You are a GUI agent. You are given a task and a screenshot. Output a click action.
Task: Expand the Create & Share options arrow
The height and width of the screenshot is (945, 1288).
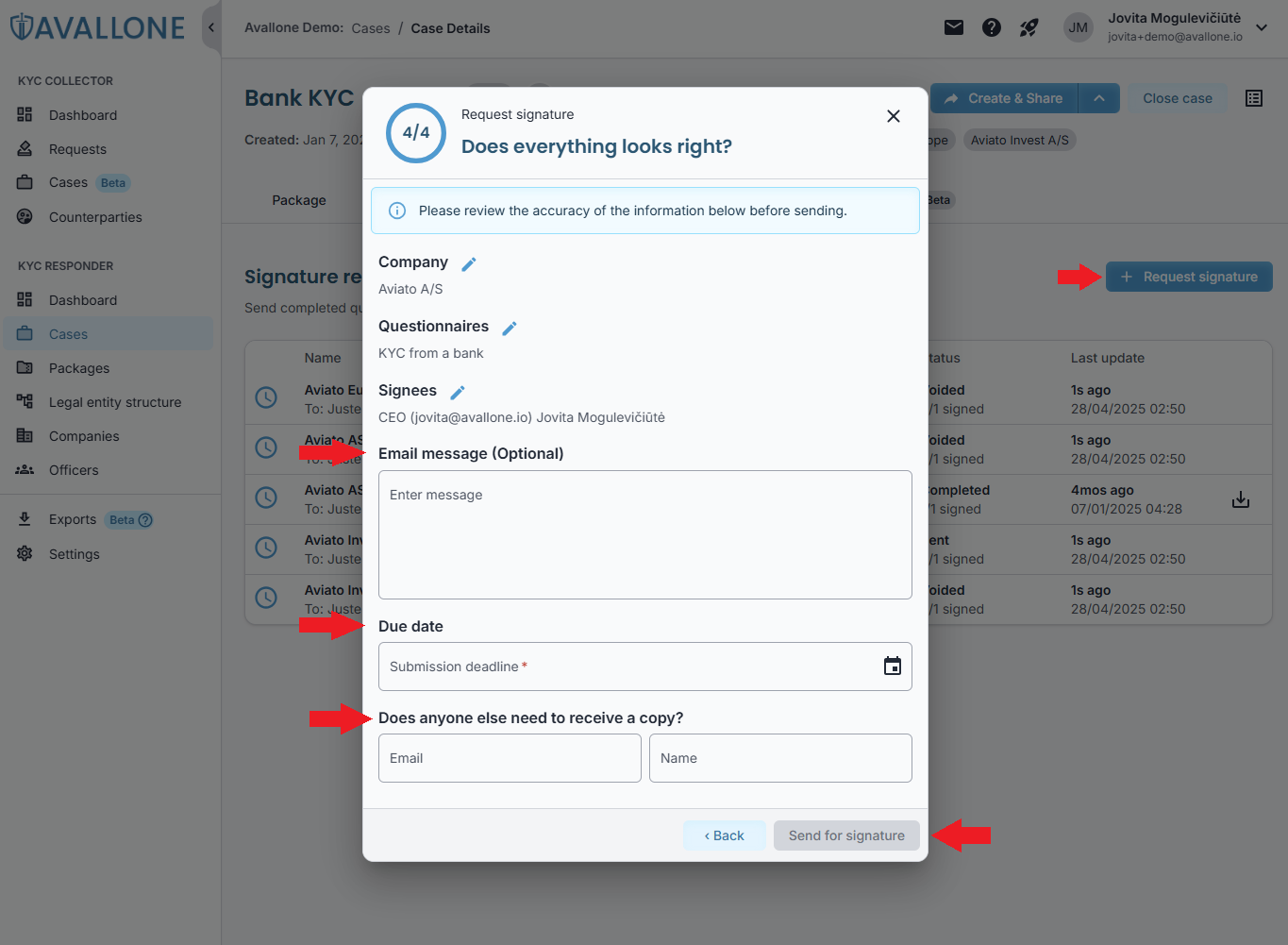(x=1099, y=98)
